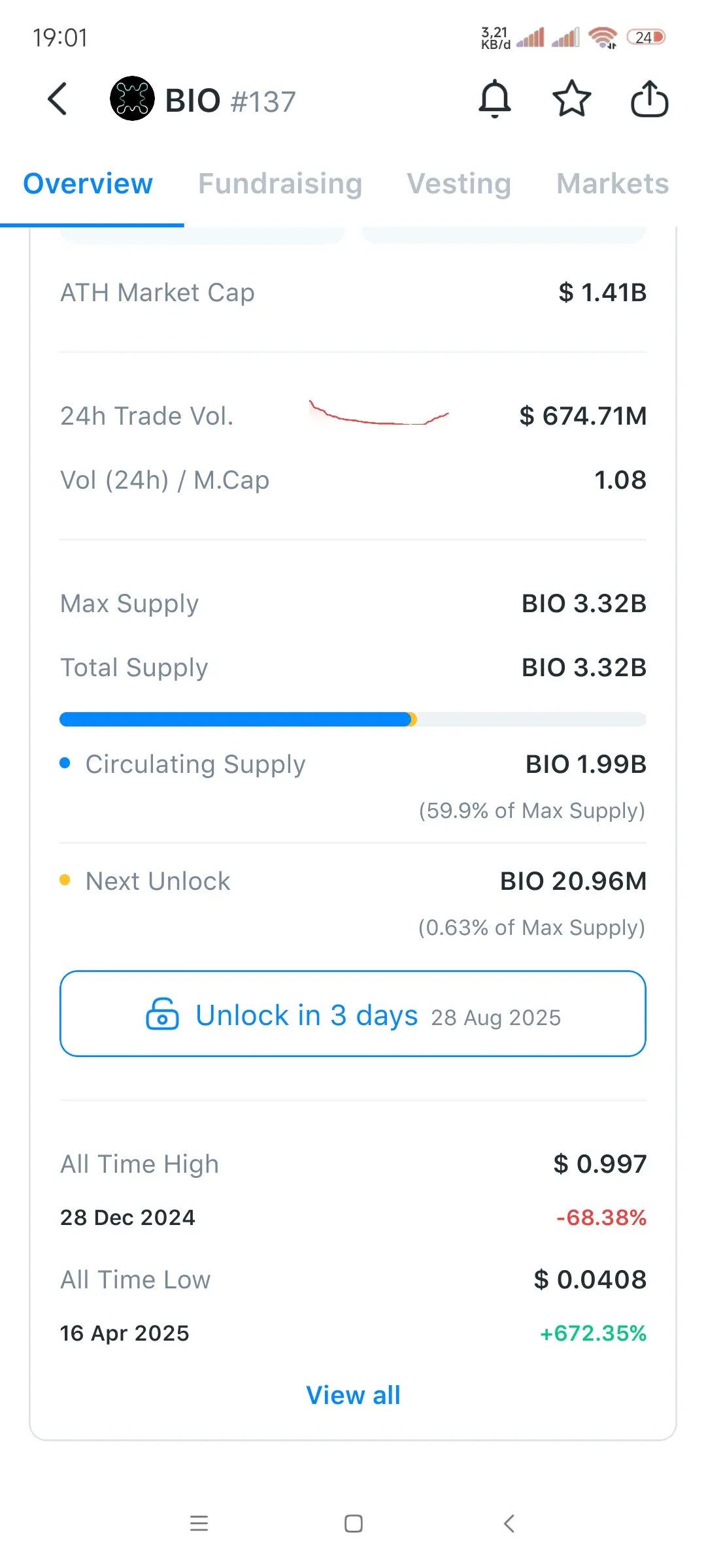Screen dimensions: 706x1568
Task: Tap the back arrow in header
Action: click(58, 99)
